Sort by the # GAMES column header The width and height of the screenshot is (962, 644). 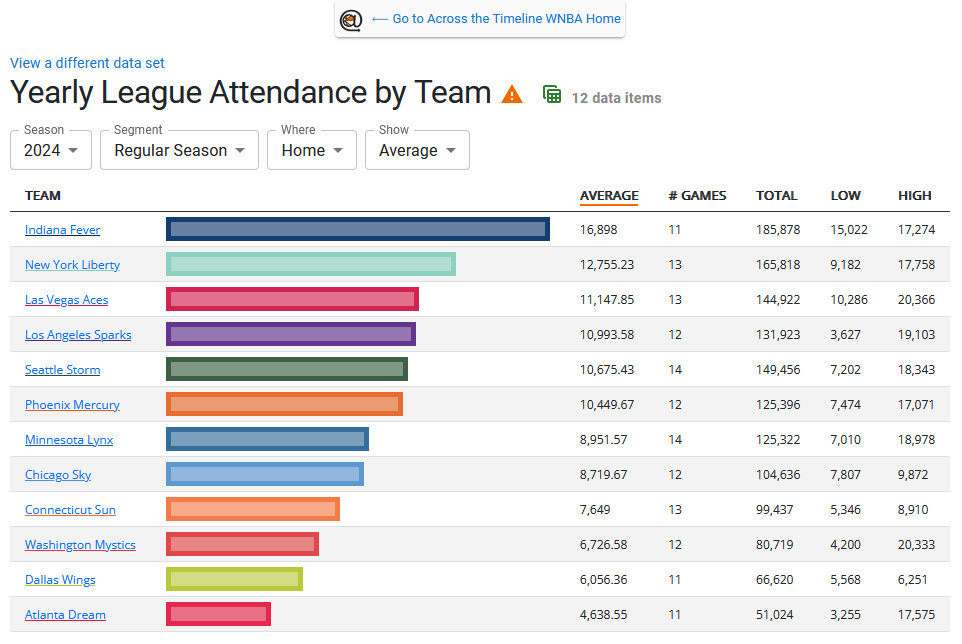(697, 196)
